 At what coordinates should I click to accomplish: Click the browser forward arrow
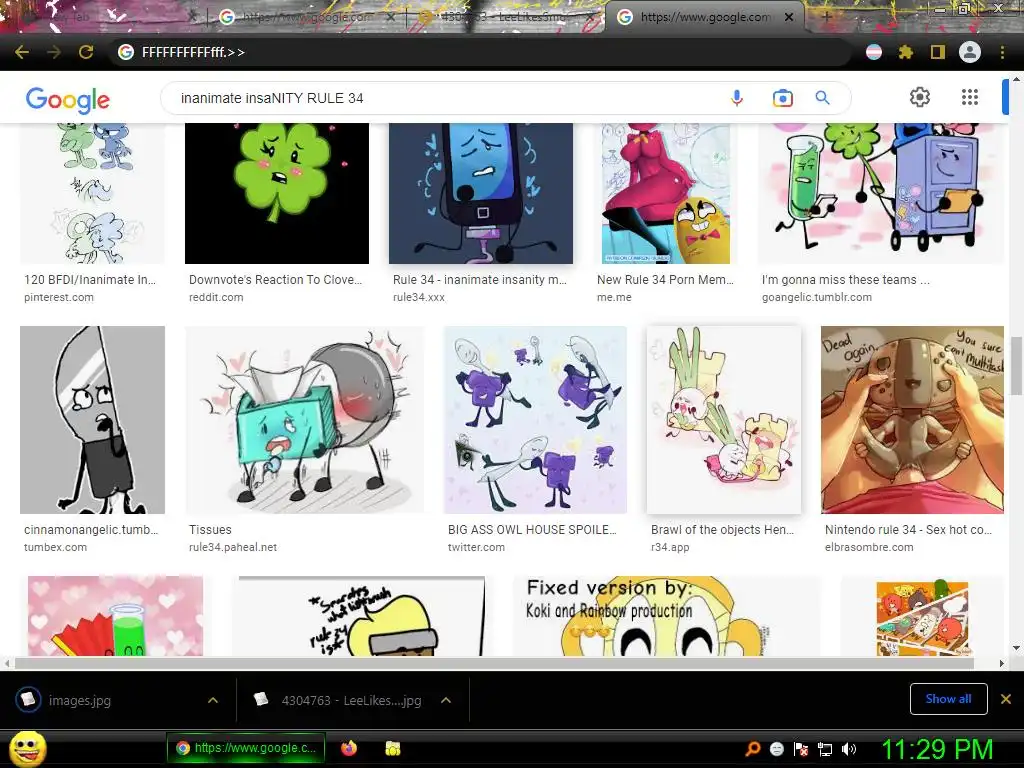[54, 52]
